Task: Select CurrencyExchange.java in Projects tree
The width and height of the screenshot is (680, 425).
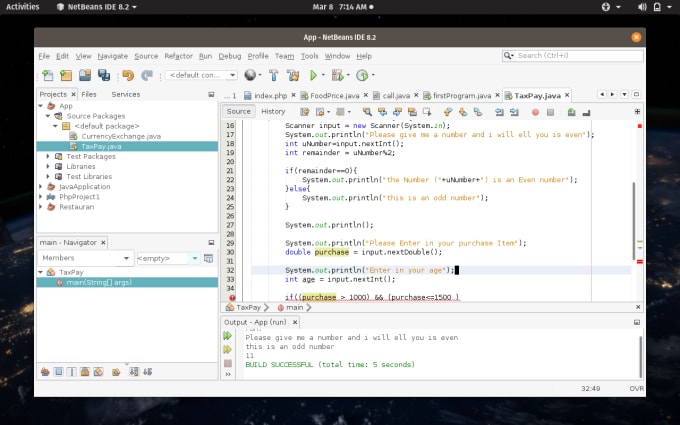Action: tap(121, 136)
